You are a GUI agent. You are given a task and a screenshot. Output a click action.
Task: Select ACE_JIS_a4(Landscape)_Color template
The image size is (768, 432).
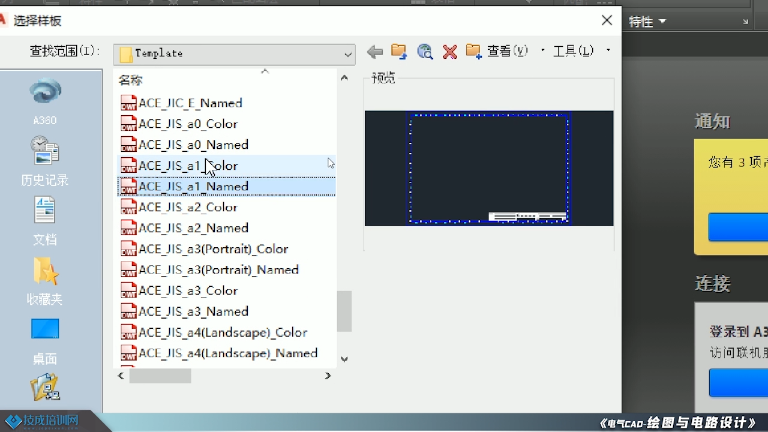coord(223,332)
